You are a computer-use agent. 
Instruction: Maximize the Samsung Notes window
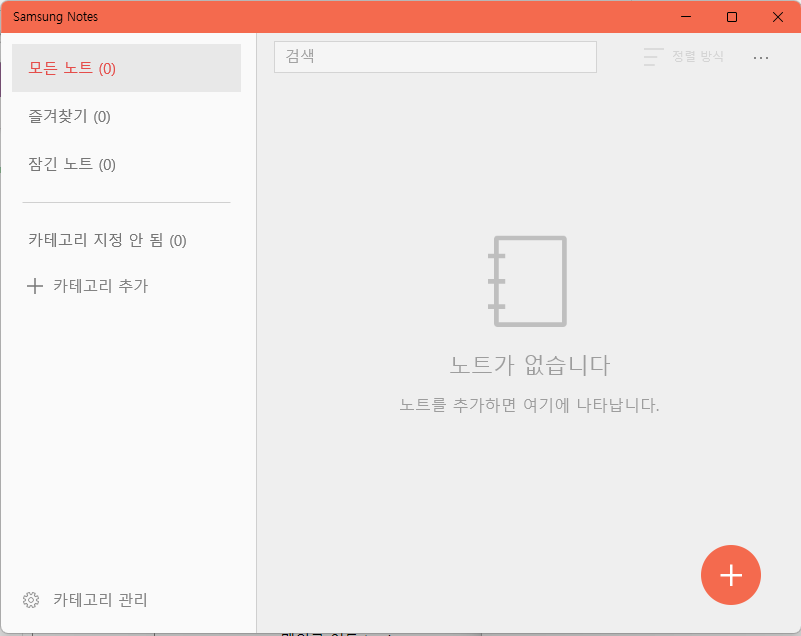pos(732,17)
